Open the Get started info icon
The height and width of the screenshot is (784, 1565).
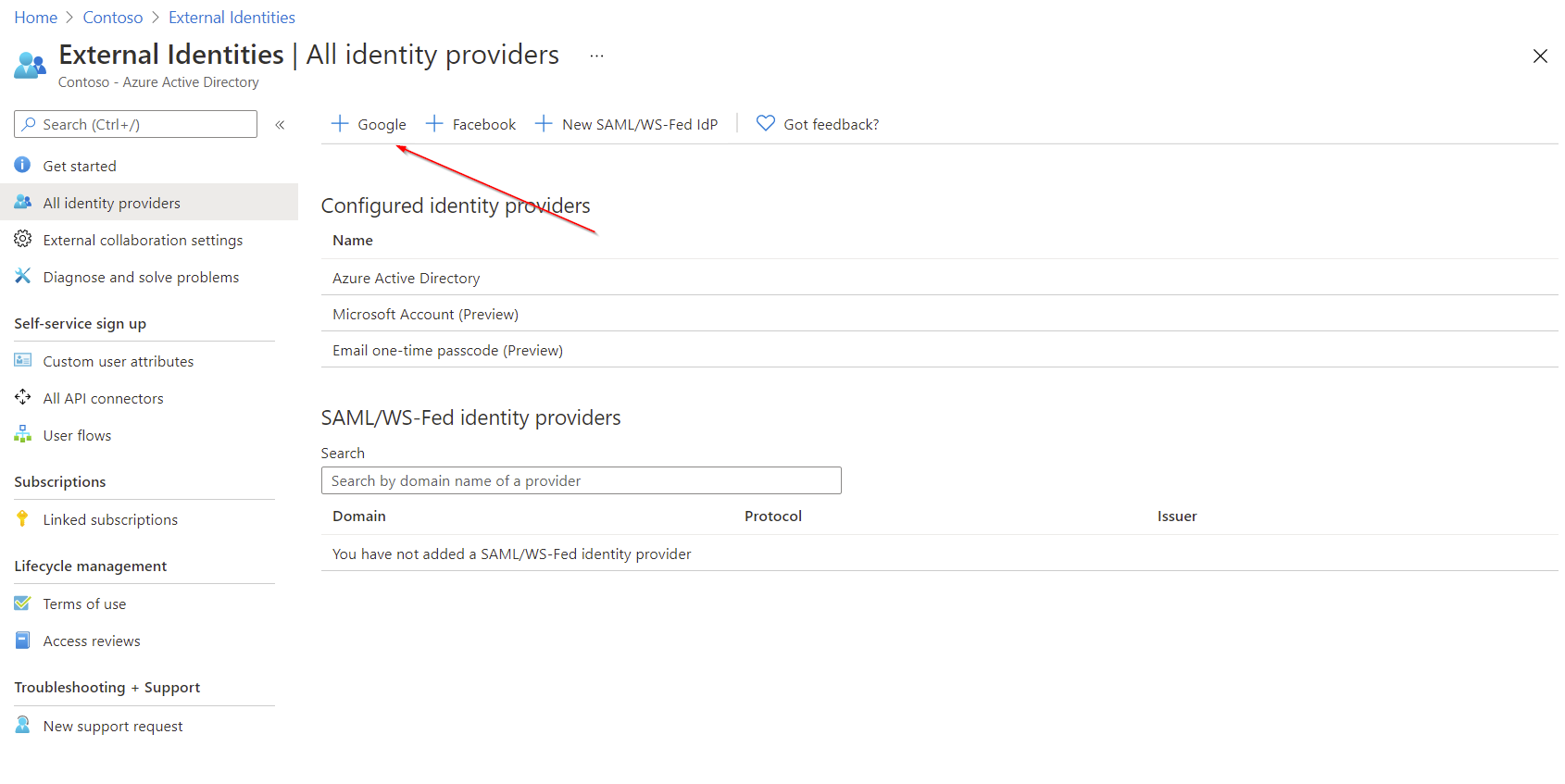(22, 165)
